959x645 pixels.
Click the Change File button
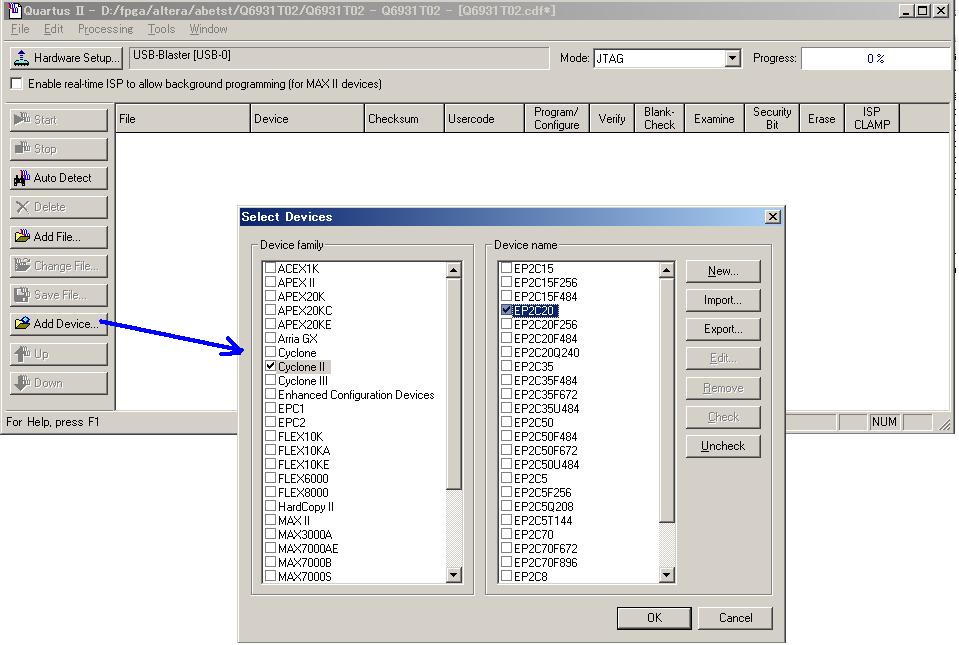pyautogui.click(x=59, y=266)
